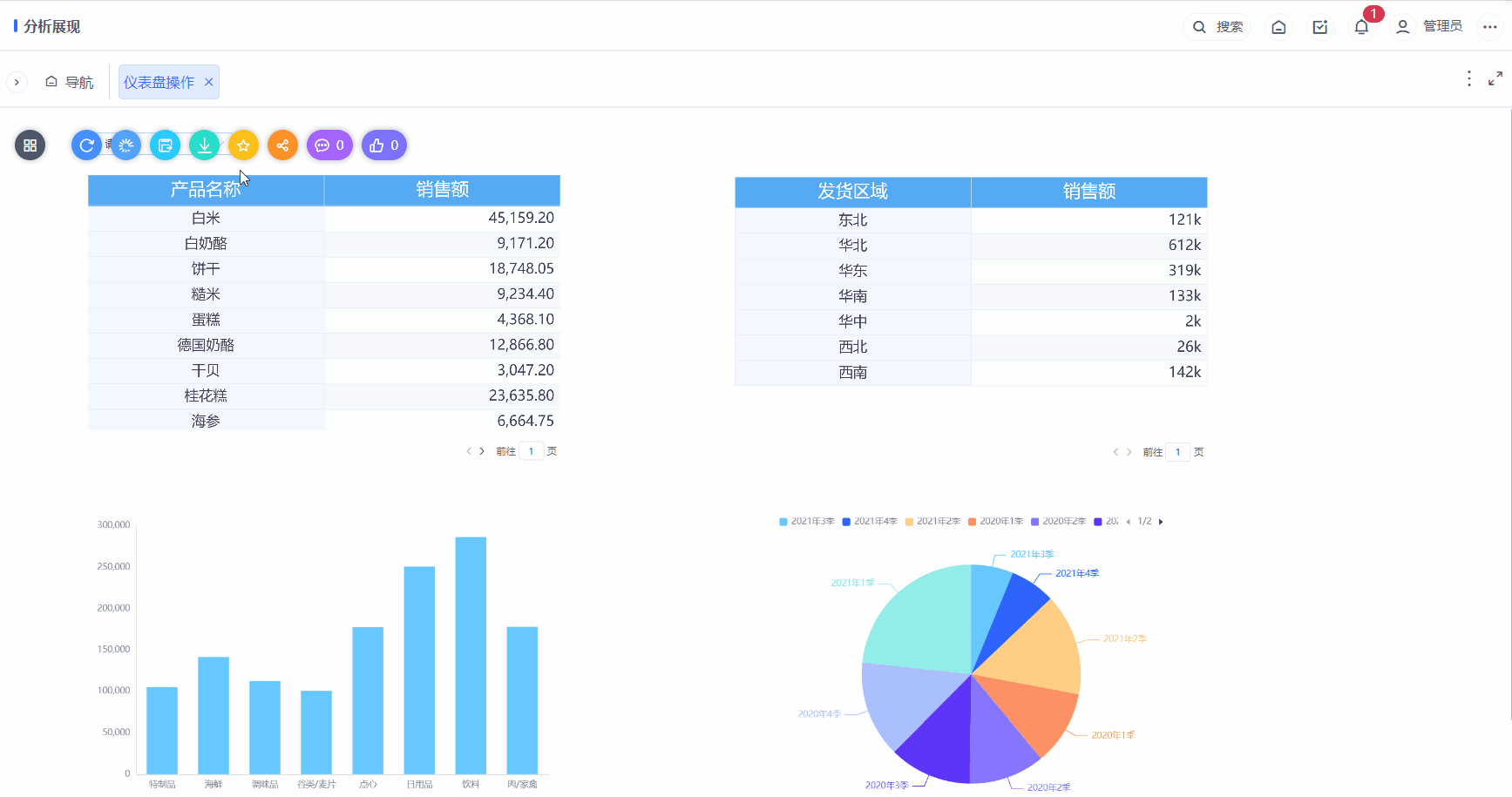1512x797 pixels.
Task: Favorite the dashboard with the star icon
Action: coord(243,145)
